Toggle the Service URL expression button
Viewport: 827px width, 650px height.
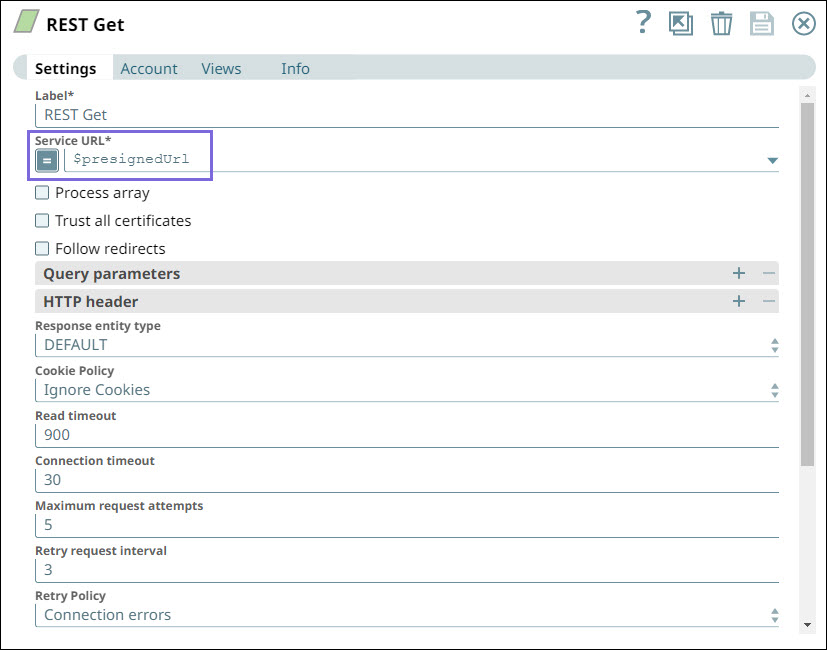[x=47, y=160]
